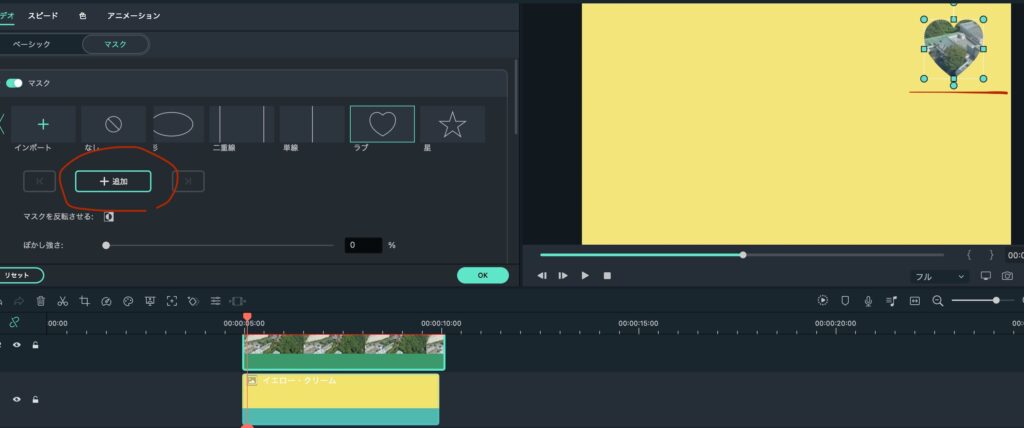1024x428 pixels.
Task: Lock the イエロー・クリーム track
Action: coord(35,399)
